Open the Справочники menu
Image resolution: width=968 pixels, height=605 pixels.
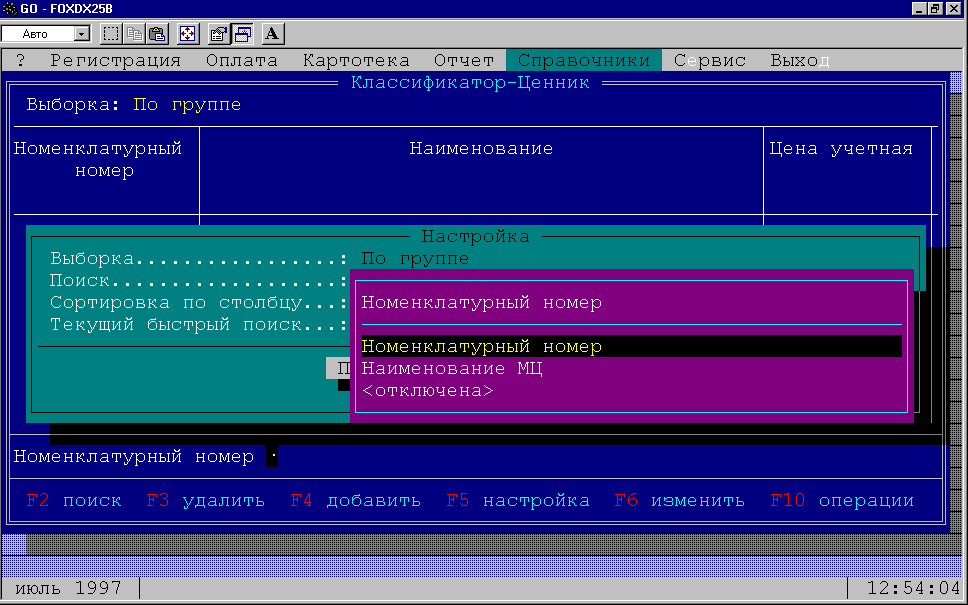pyautogui.click(x=584, y=60)
